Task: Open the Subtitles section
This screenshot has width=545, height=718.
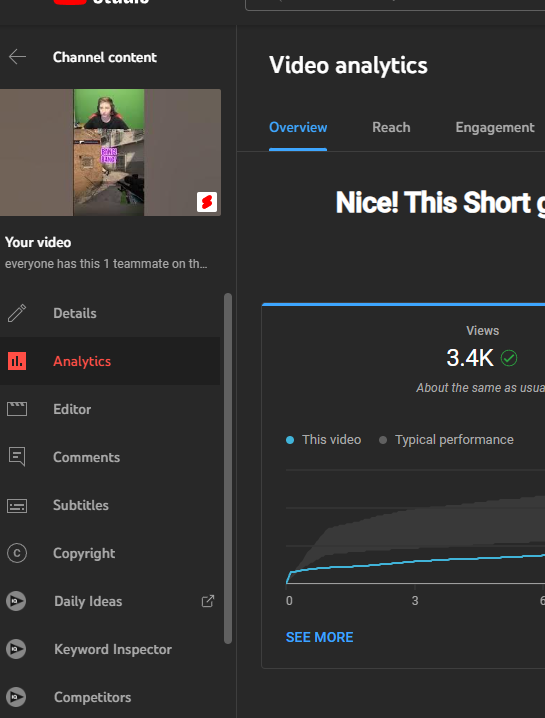Action: [110, 505]
